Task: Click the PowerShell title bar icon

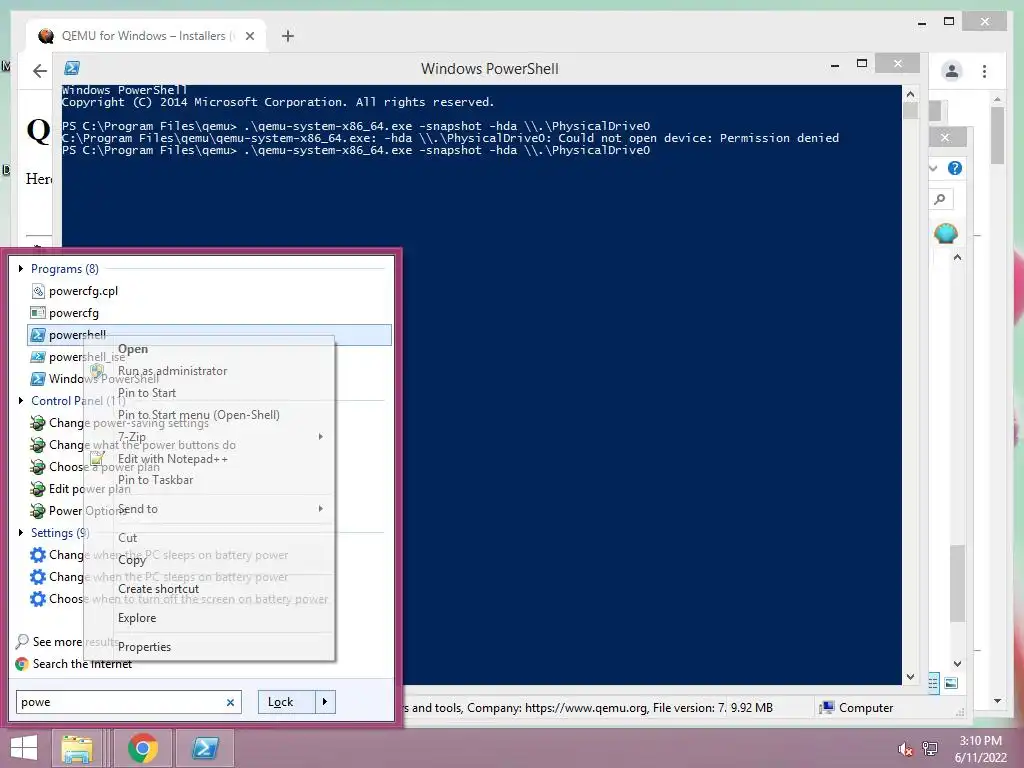Action: [x=72, y=68]
